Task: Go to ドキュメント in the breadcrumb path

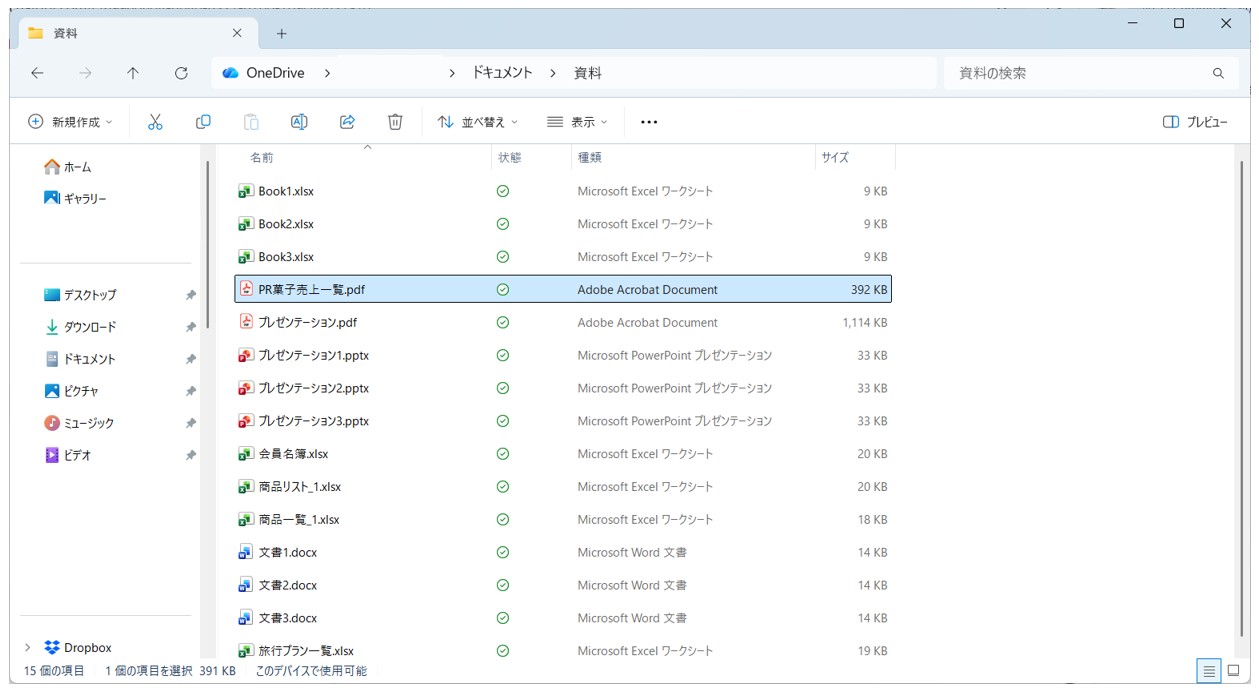Action: point(502,73)
